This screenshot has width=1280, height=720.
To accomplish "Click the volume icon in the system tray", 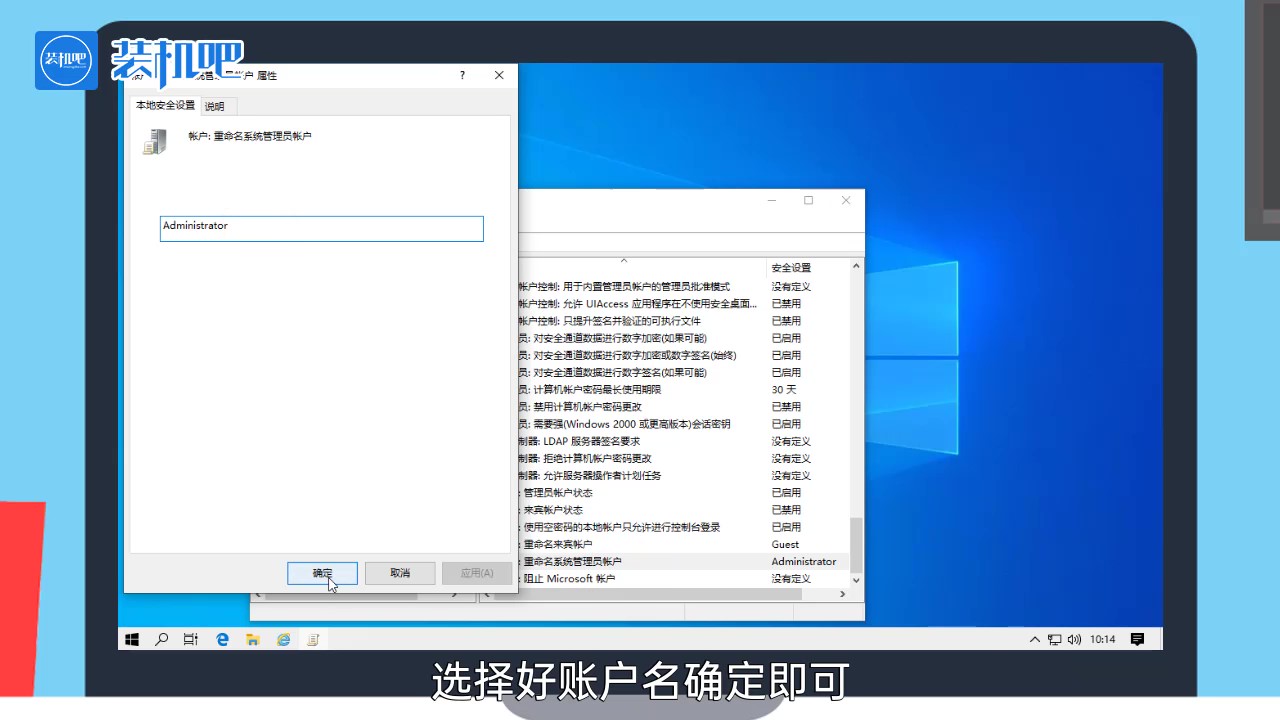I will point(1074,639).
